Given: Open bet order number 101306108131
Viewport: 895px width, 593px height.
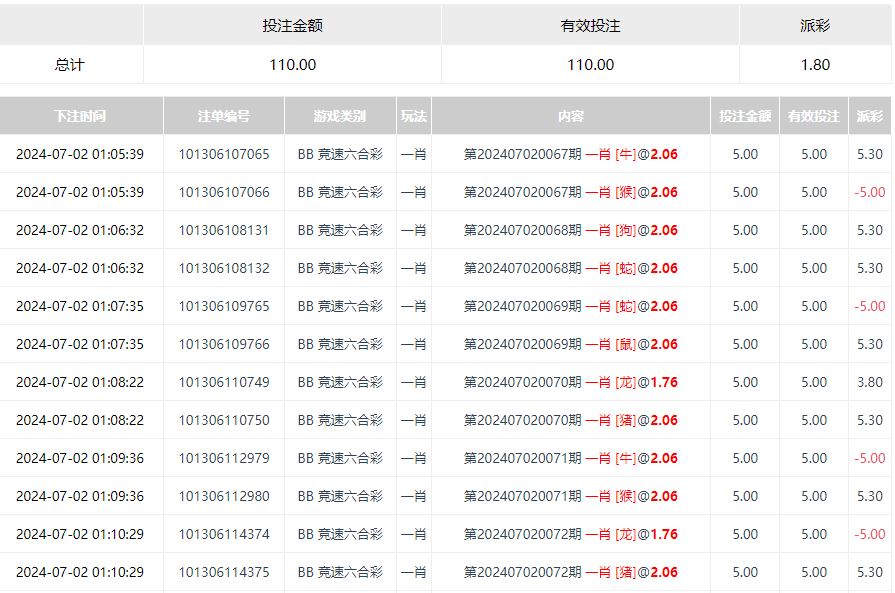Looking at the screenshot, I should pyautogui.click(x=224, y=230).
